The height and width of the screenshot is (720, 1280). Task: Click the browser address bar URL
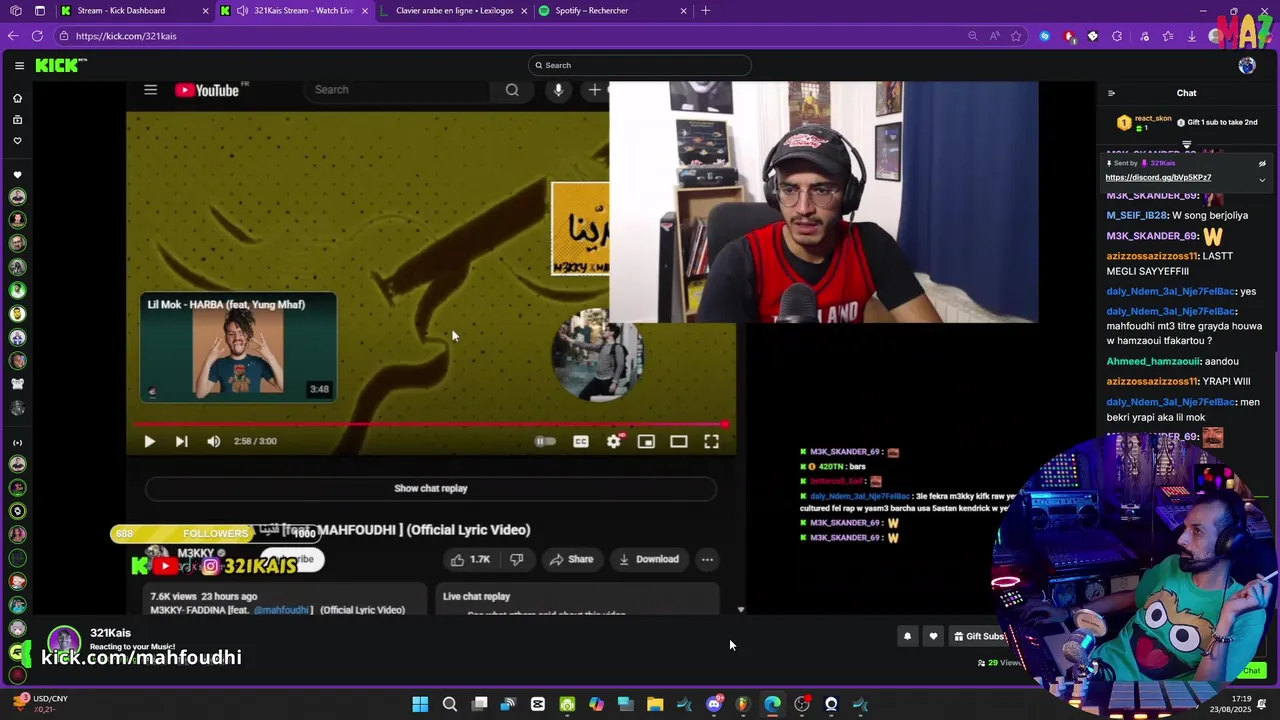tap(126, 36)
